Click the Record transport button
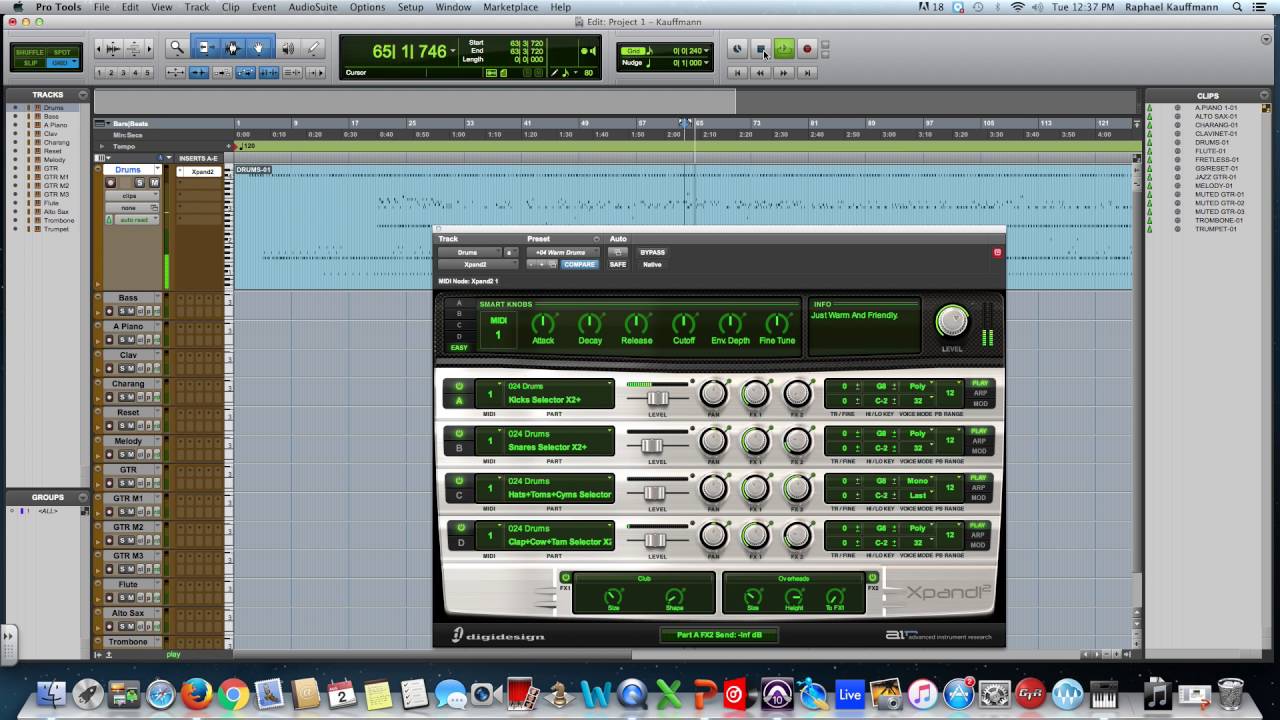 coord(807,48)
